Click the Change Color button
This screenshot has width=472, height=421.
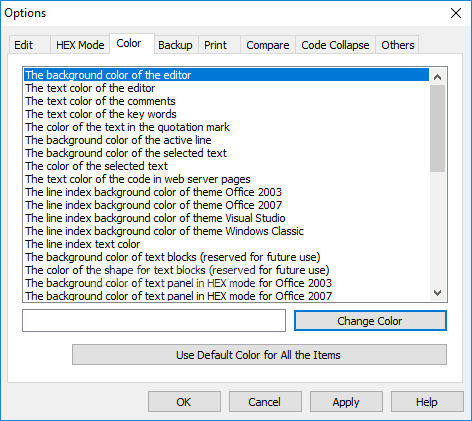click(x=370, y=321)
